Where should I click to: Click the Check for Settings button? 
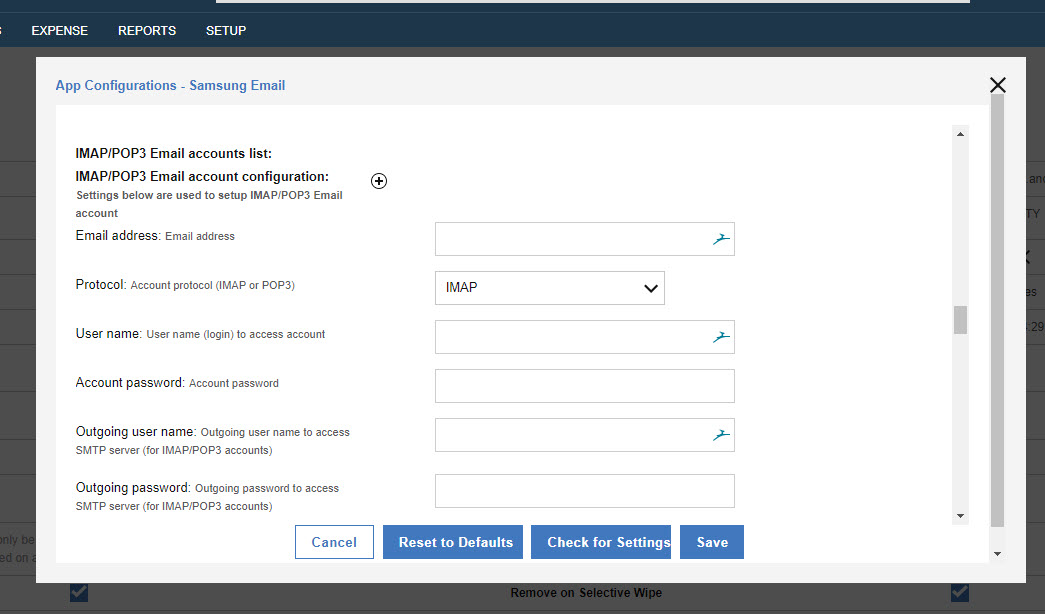601,541
